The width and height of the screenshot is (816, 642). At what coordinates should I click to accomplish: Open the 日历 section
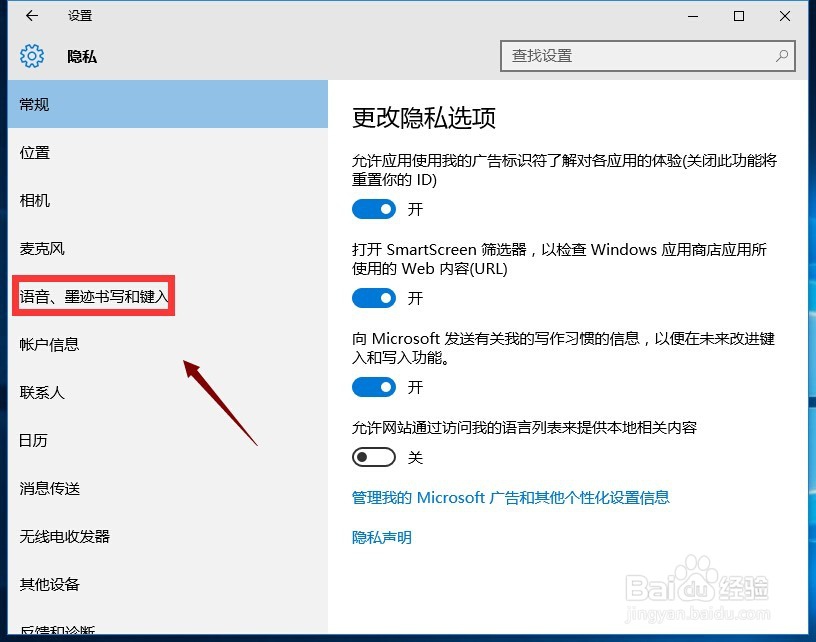coord(168,440)
